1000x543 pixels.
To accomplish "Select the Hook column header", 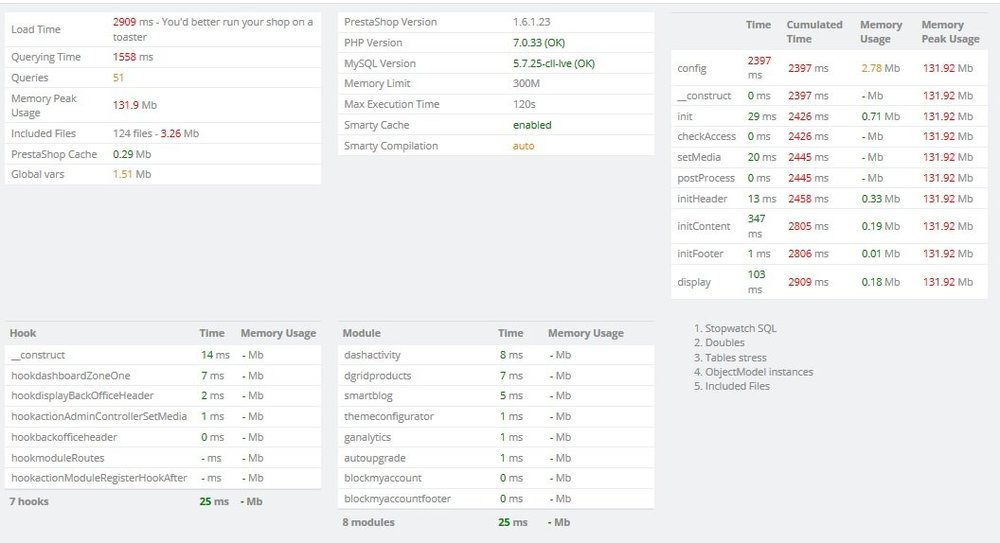I will tap(23, 333).
